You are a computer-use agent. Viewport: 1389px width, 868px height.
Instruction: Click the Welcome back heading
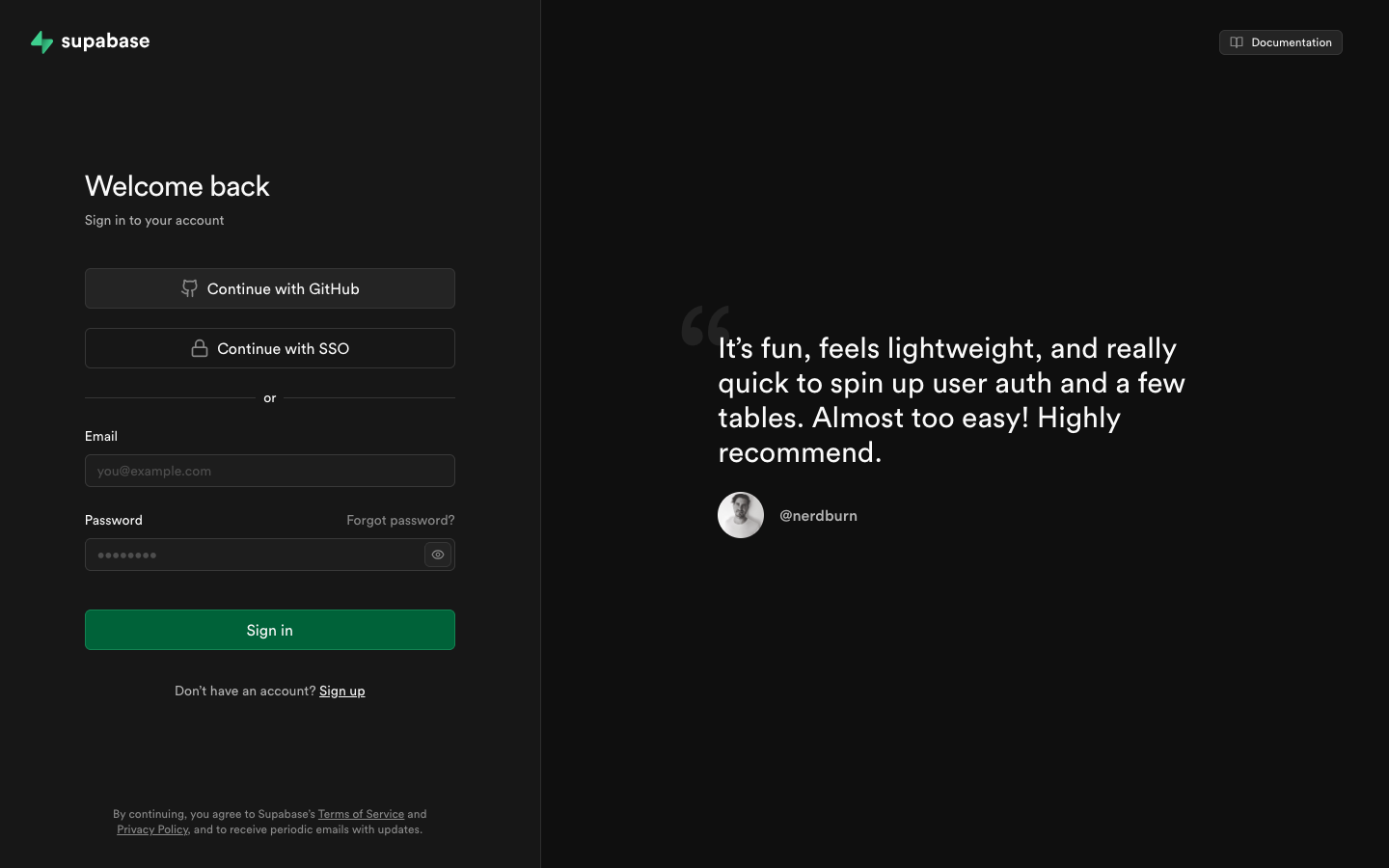(177, 186)
